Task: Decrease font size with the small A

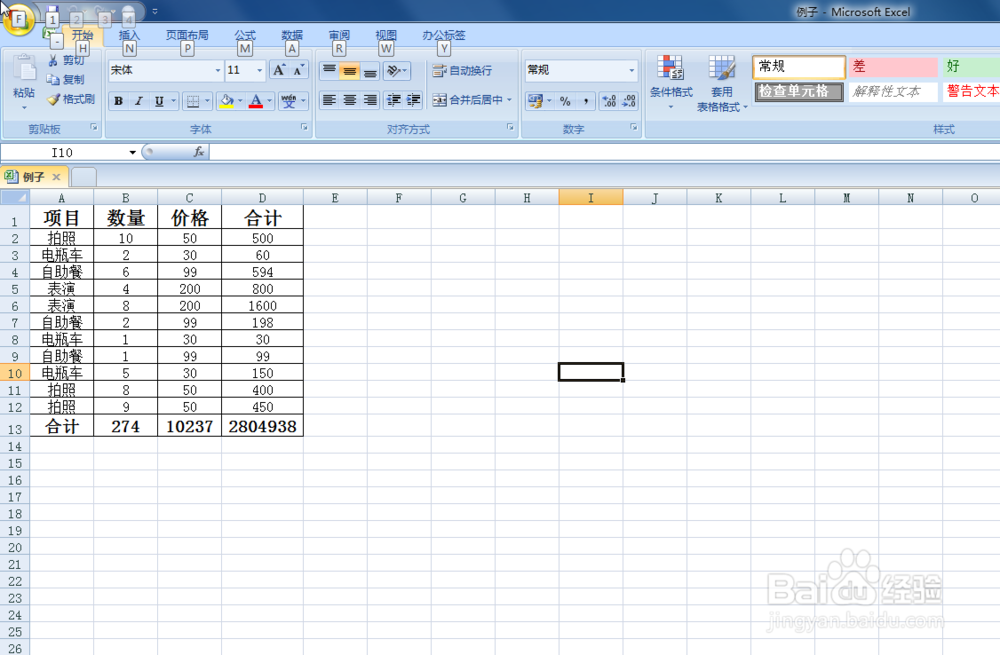Action: click(x=298, y=70)
